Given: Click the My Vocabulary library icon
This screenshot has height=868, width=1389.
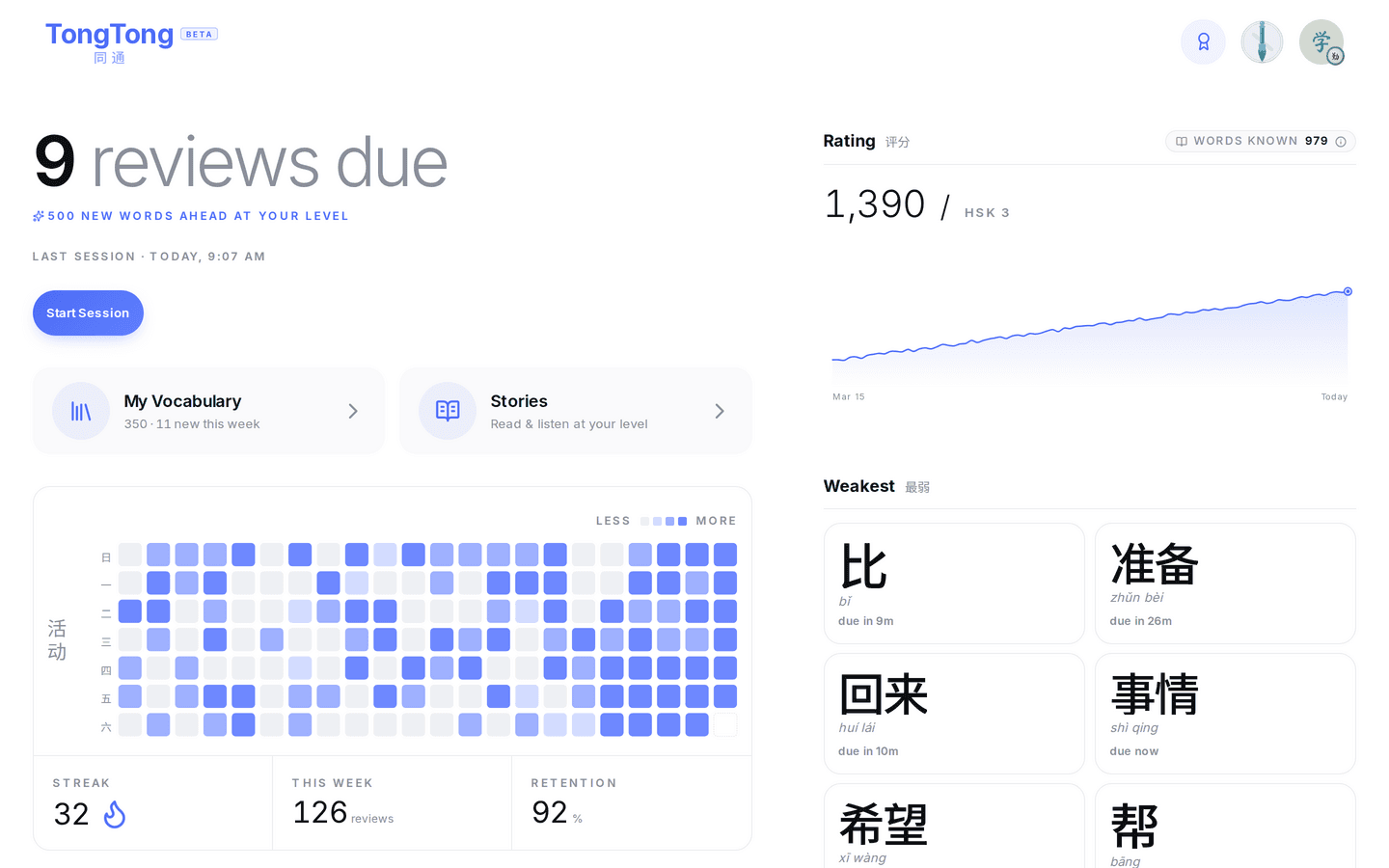Looking at the screenshot, I should (81, 411).
